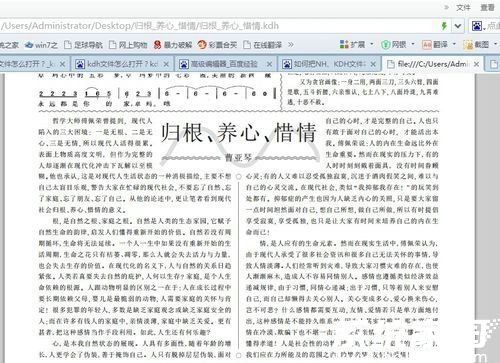
Task: Expand hidden bookmarks with the chevron
Action: point(291,45)
